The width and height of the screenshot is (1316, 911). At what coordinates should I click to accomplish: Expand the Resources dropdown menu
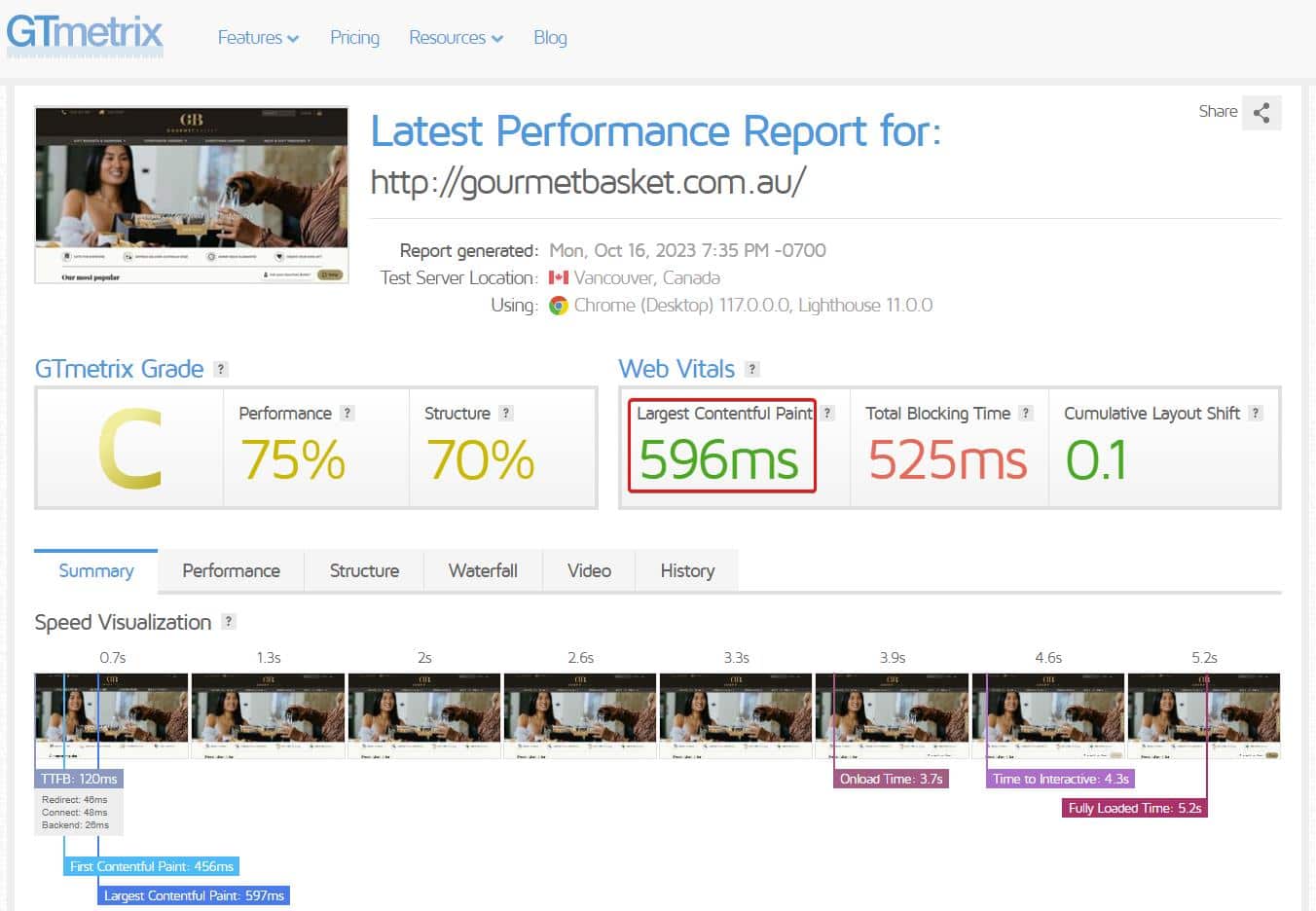[x=456, y=38]
